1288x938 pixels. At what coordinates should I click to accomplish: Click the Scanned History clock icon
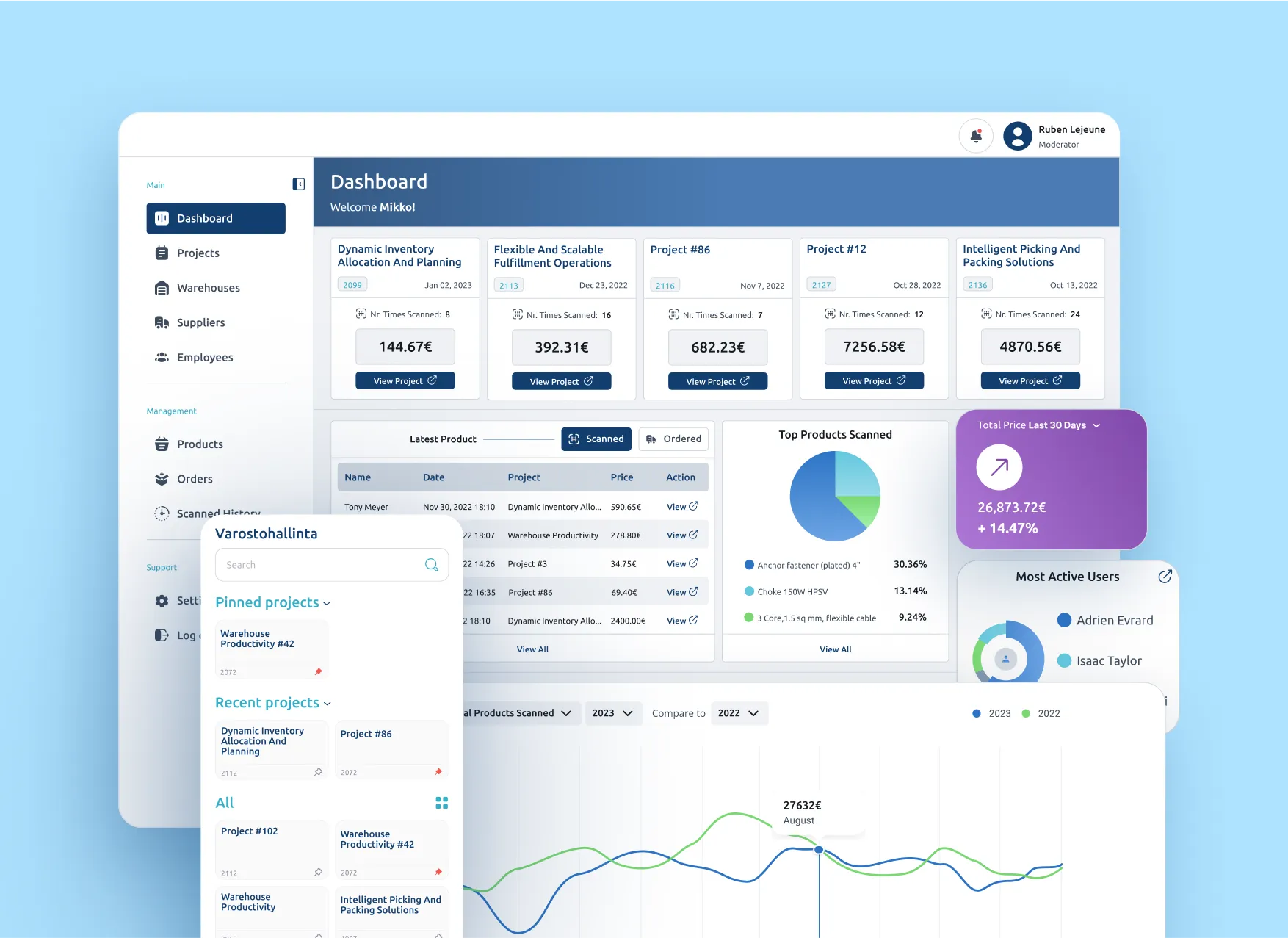pyautogui.click(x=162, y=513)
